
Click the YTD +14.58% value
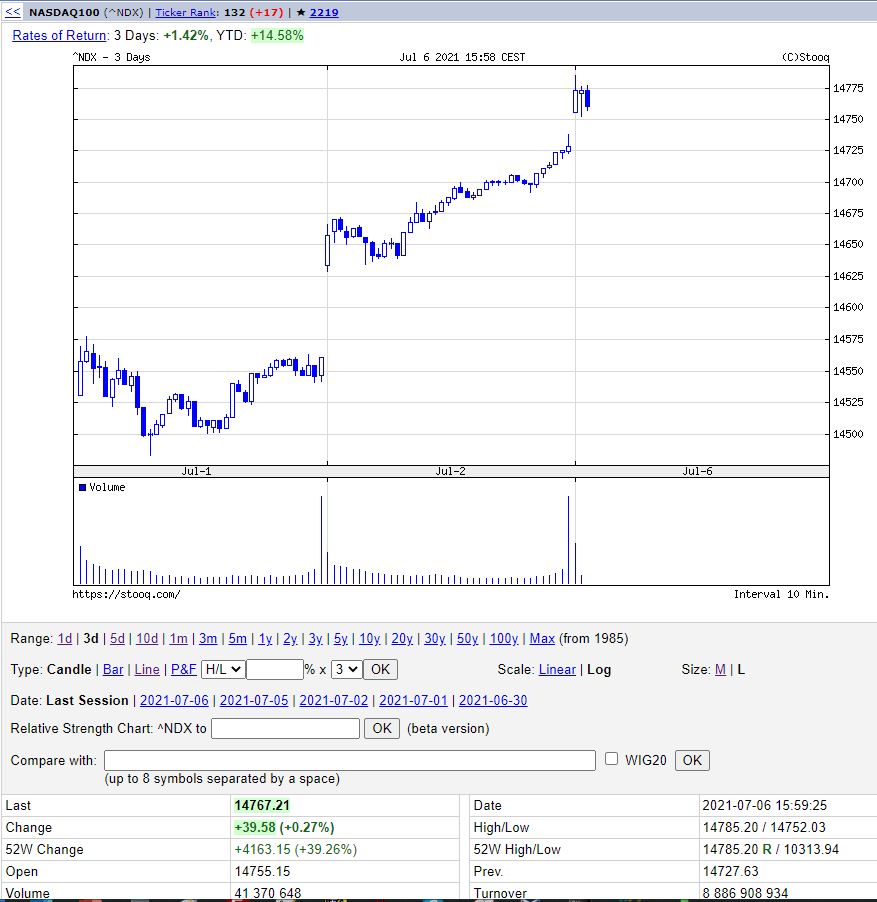pyautogui.click(x=277, y=35)
